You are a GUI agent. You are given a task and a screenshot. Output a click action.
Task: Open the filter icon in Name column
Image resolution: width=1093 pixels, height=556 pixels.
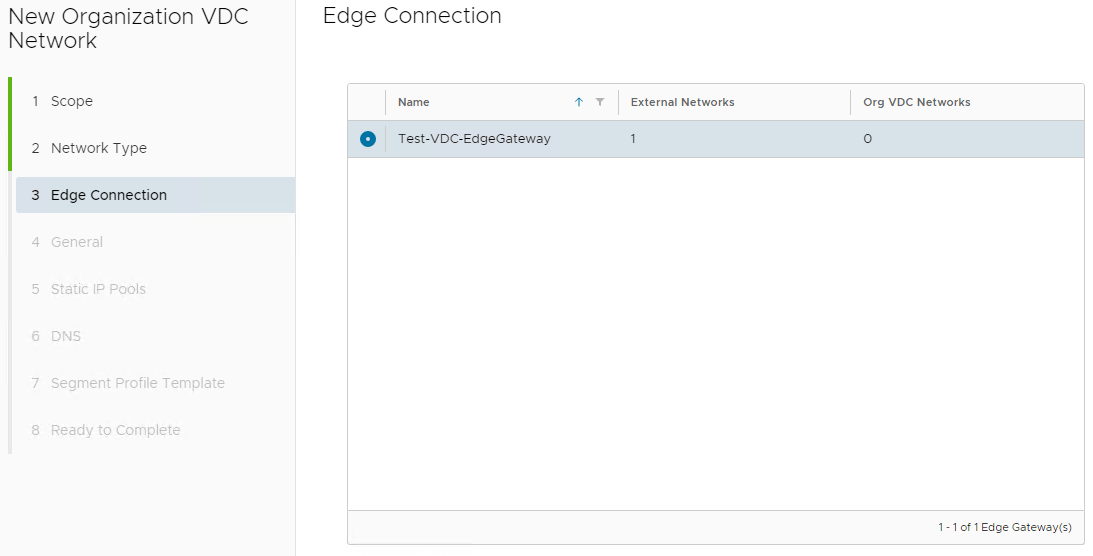point(600,102)
